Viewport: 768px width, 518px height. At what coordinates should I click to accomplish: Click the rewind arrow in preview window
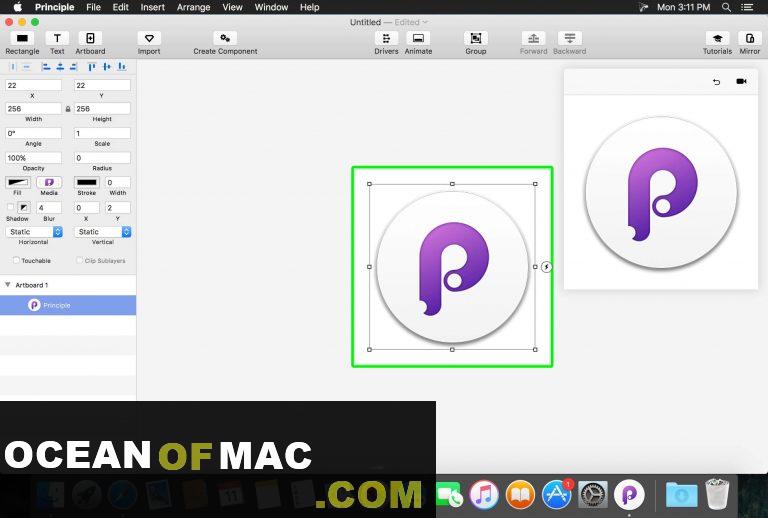click(717, 82)
